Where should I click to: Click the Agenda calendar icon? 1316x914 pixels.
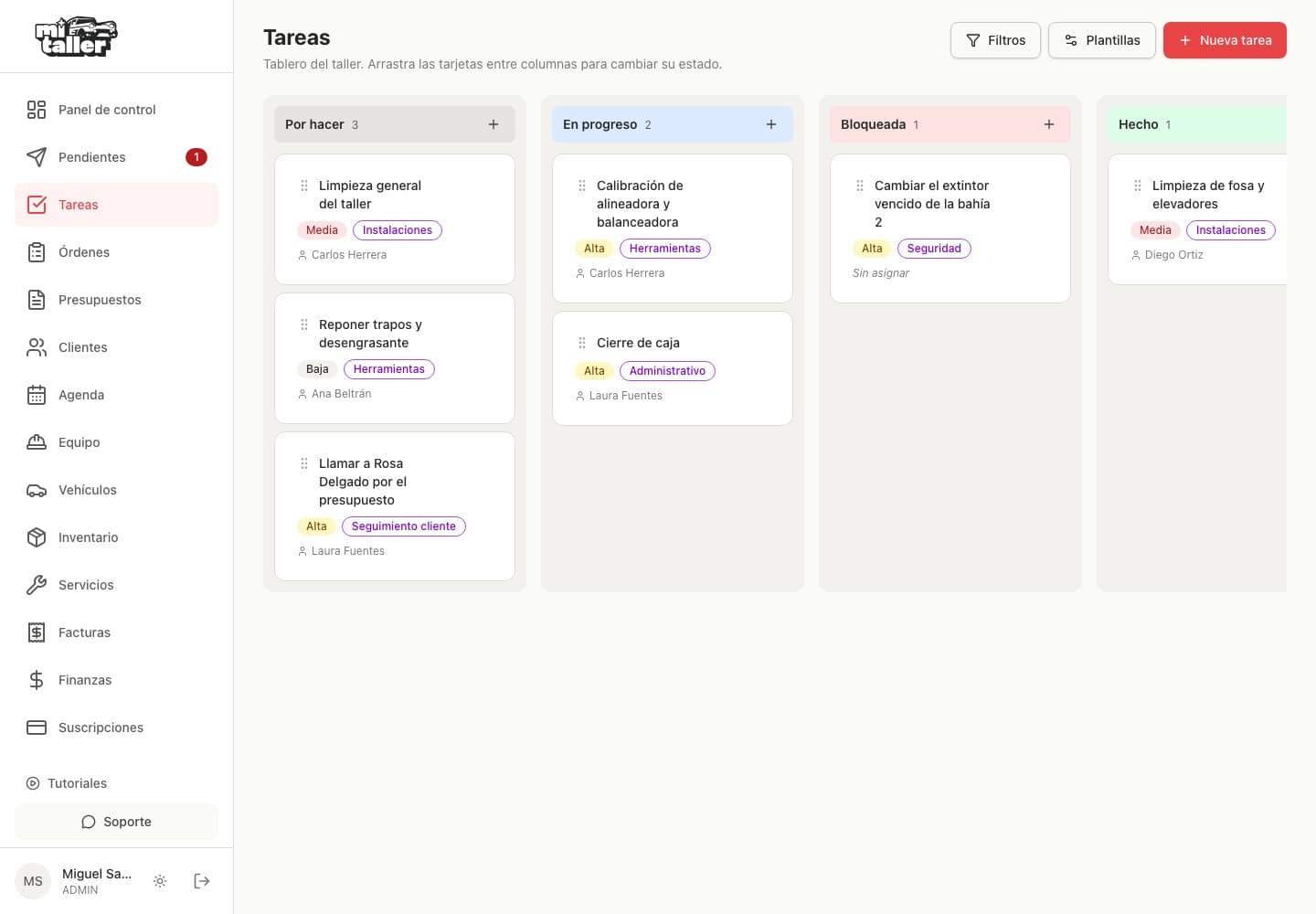(37, 395)
